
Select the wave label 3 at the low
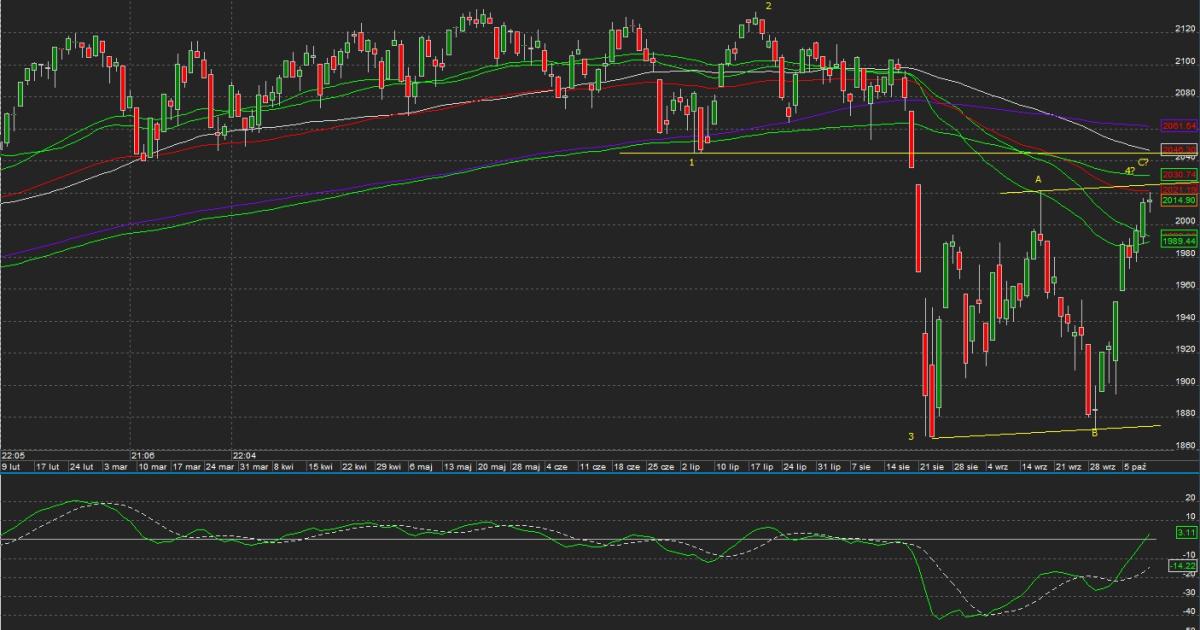(x=911, y=436)
